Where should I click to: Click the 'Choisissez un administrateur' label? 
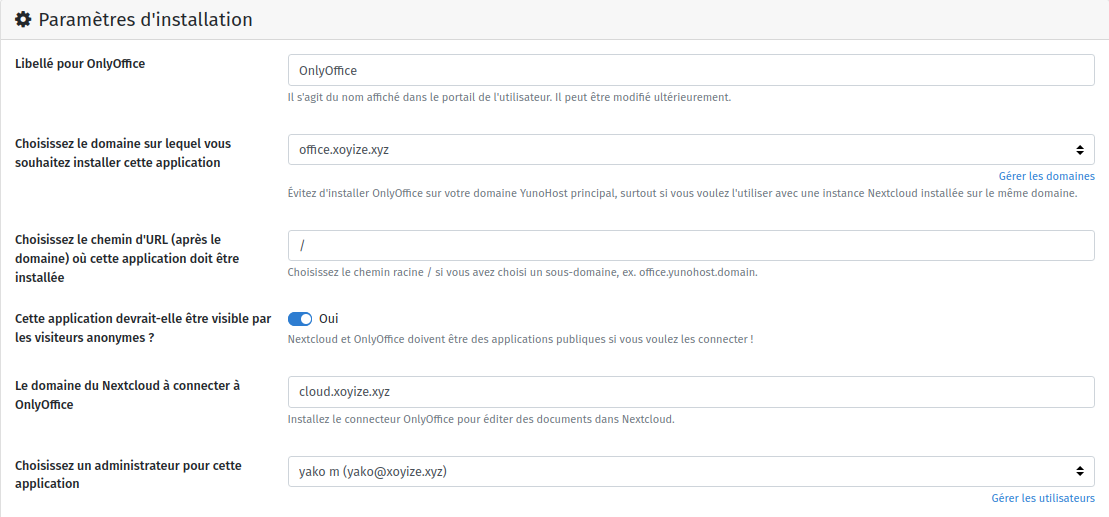tap(128, 474)
